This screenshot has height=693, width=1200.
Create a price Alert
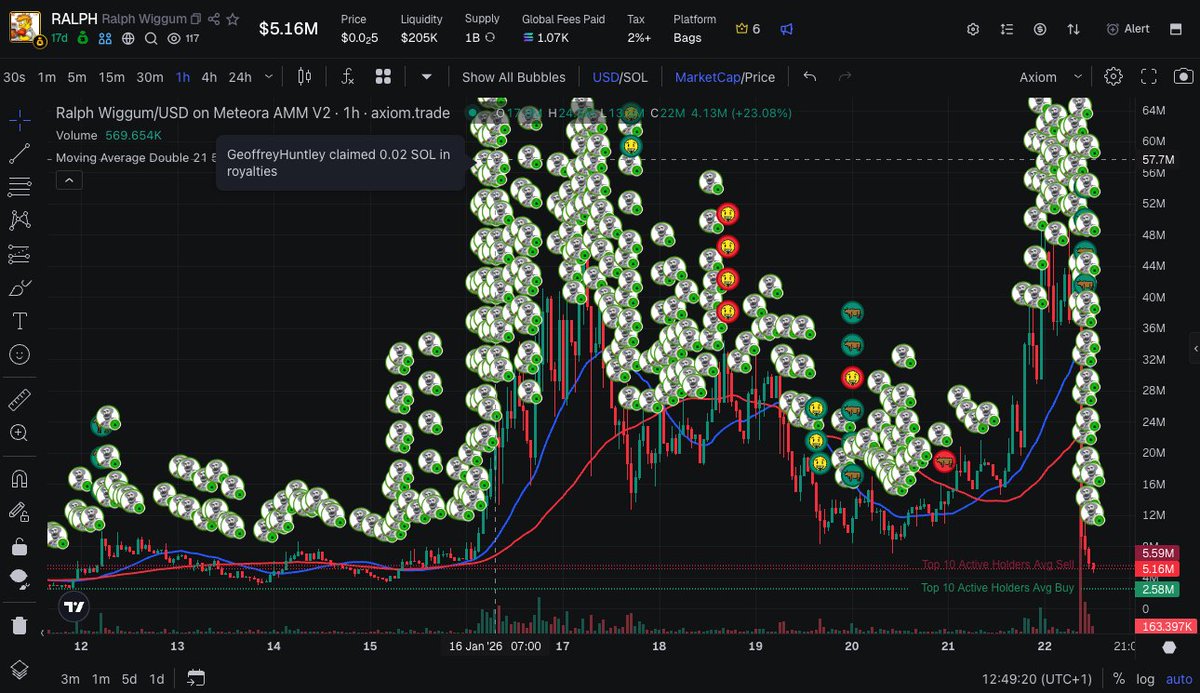(x=1128, y=29)
